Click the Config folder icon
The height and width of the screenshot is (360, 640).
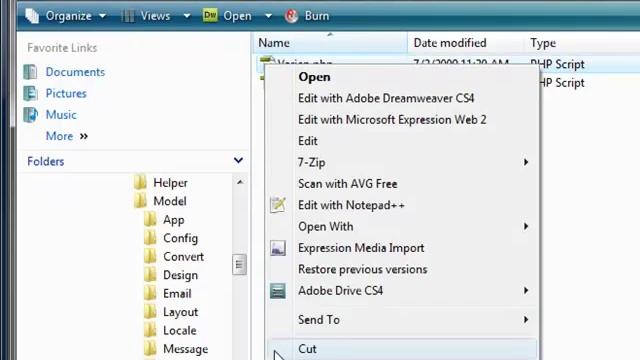click(150, 238)
